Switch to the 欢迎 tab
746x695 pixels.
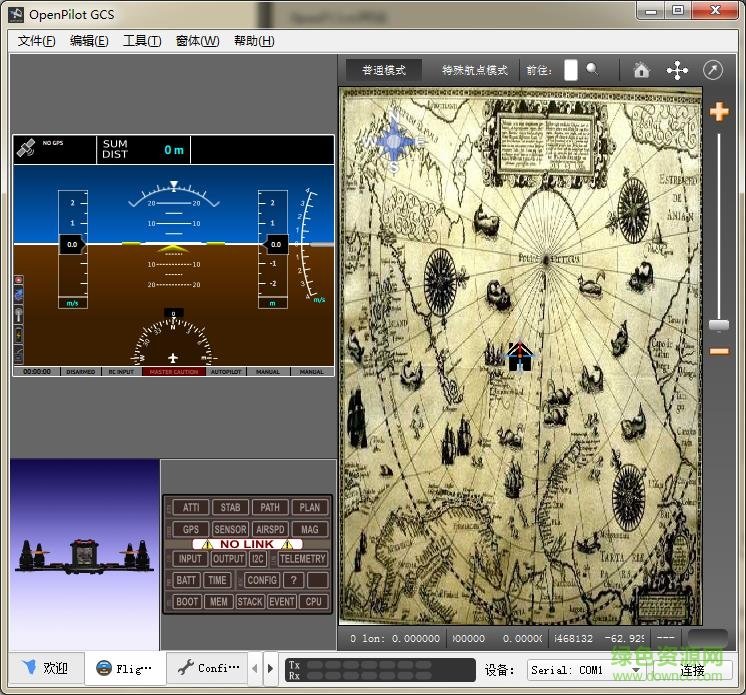point(46,668)
